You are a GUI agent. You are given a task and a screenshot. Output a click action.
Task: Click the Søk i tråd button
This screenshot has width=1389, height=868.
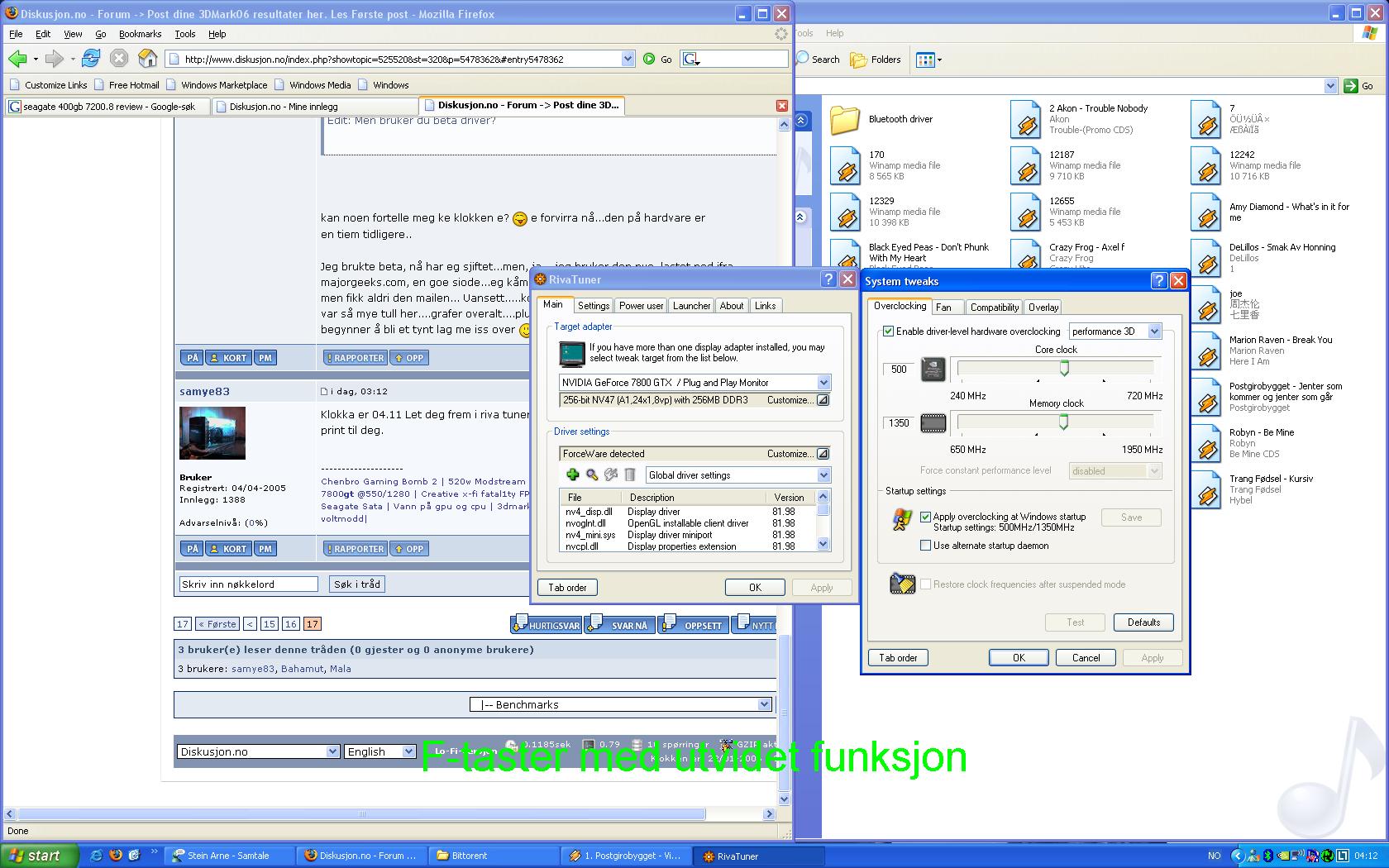click(x=357, y=584)
